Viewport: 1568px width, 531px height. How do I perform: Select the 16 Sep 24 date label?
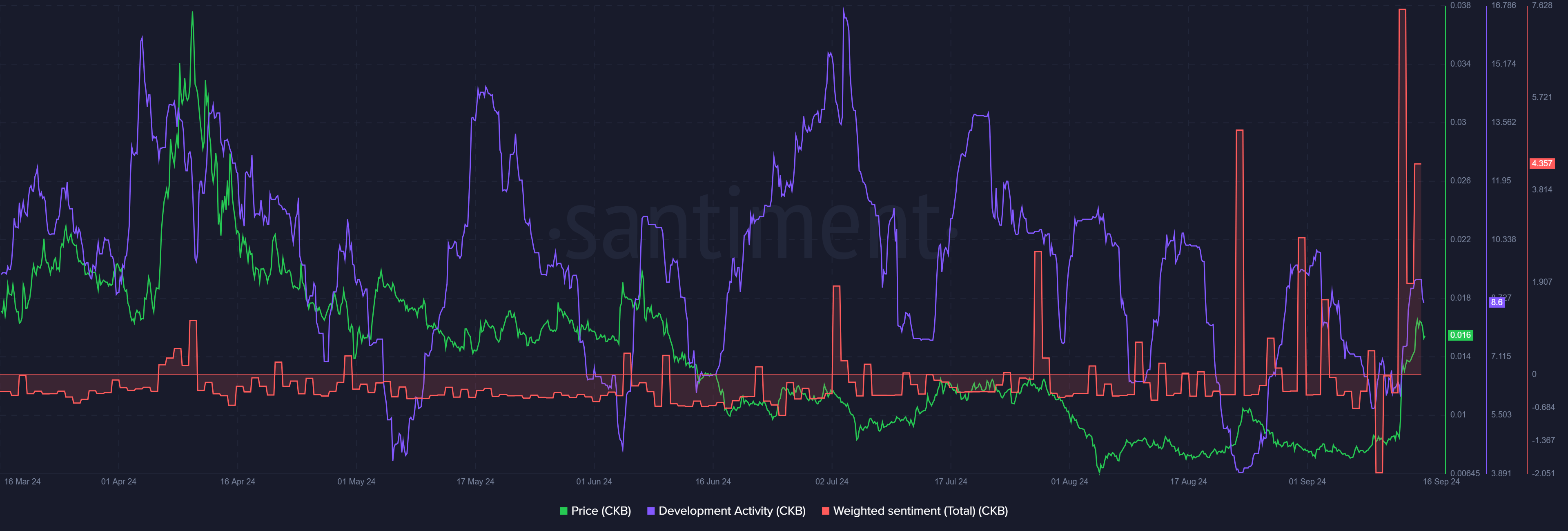1441,482
